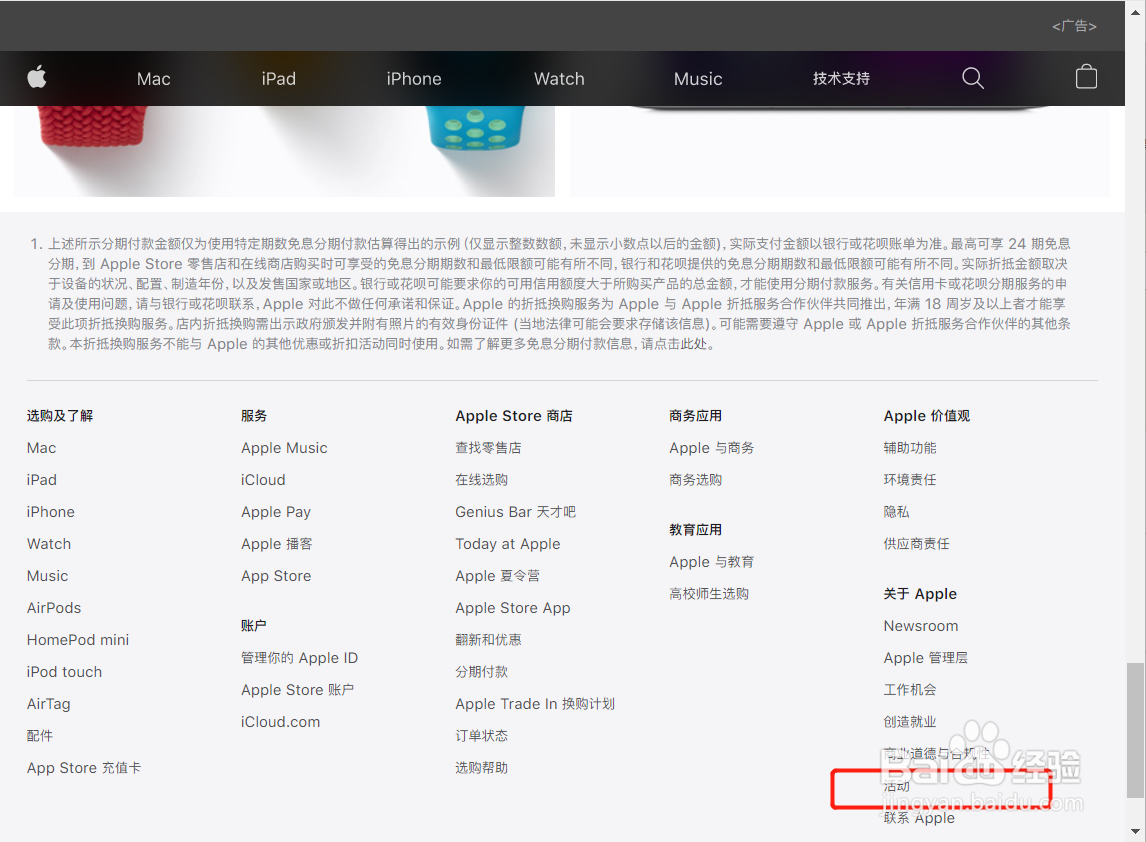The width and height of the screenshot is (1146, 842).
Task: Click the scrollbar down arrow
Action: pos(1135,832)
